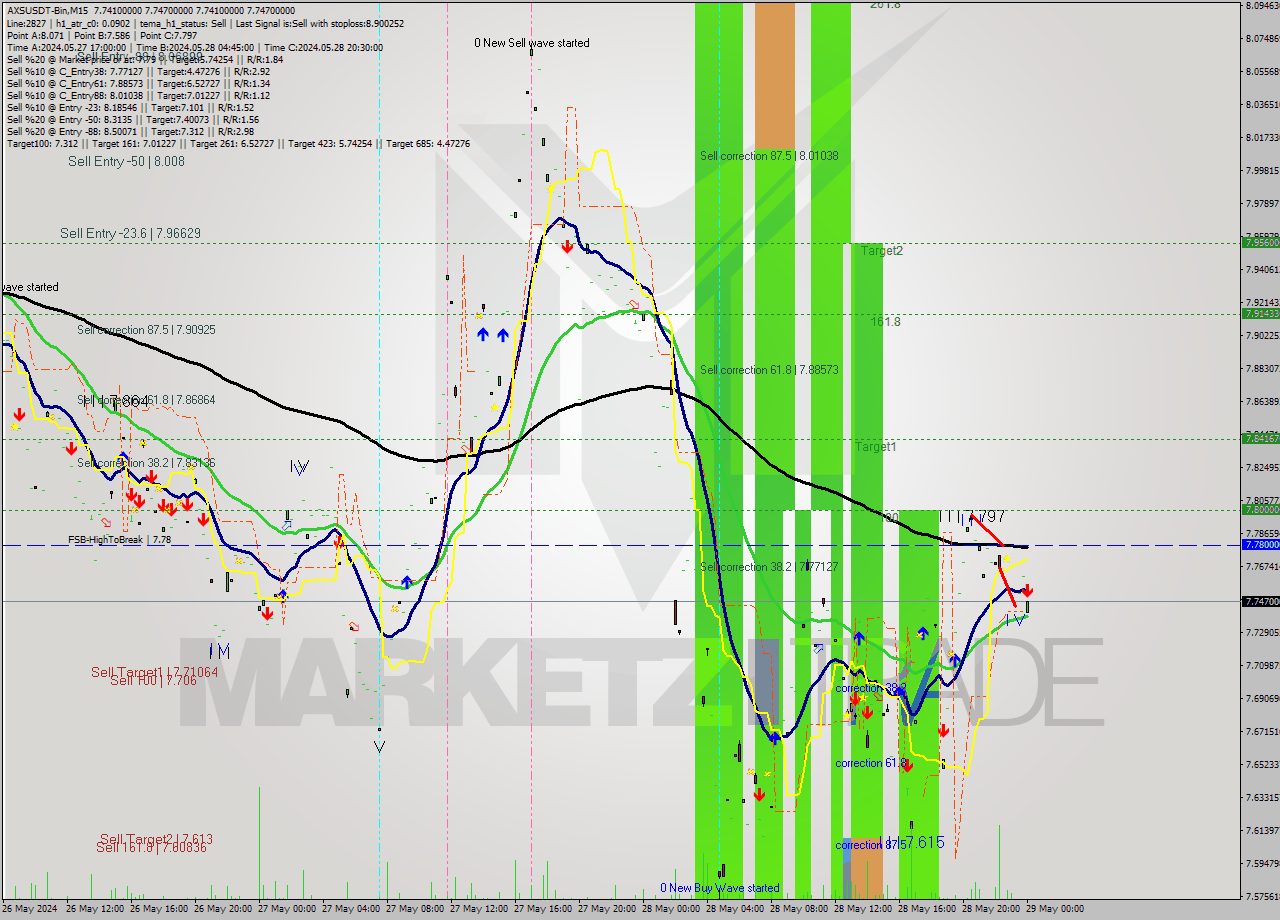Select the 'Sell Entry -23.6 | 7.96629' label

[x=130, y=233]
